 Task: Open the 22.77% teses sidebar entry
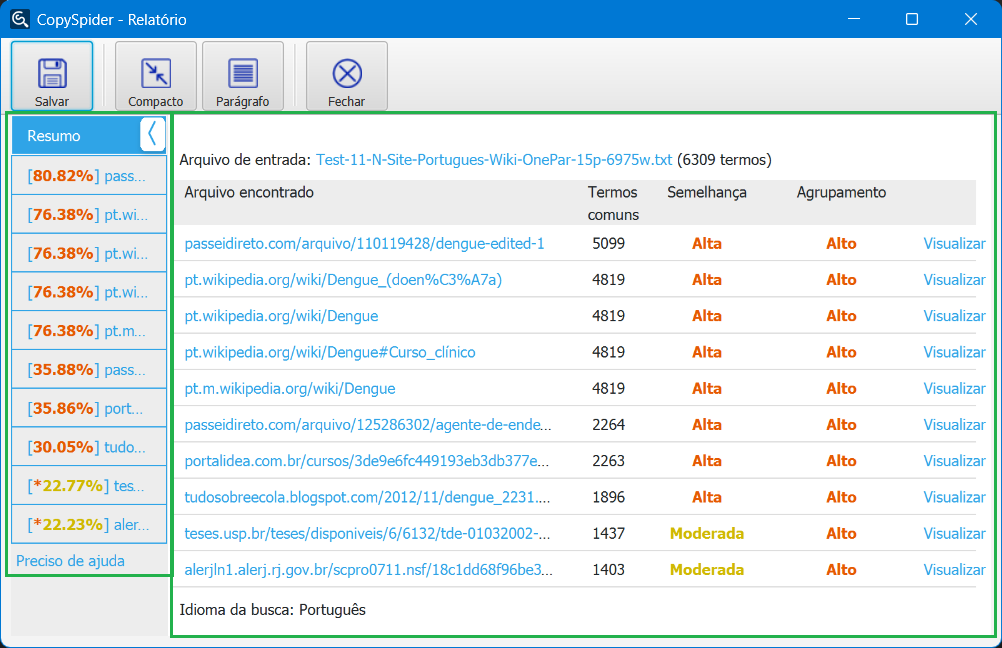pos(88,486)
